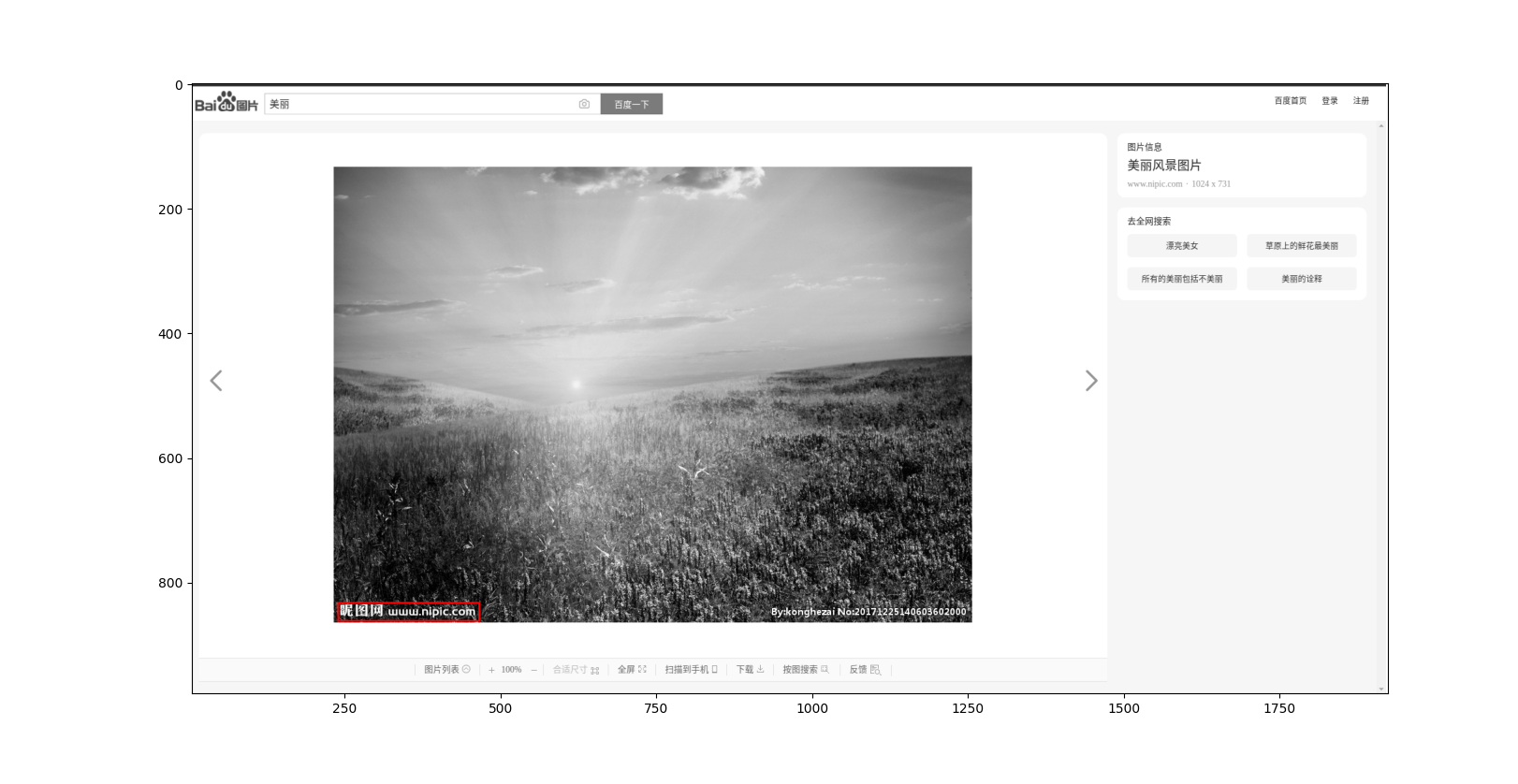
Task: Click the 百度一下 search button
Action: coord(632,104)
